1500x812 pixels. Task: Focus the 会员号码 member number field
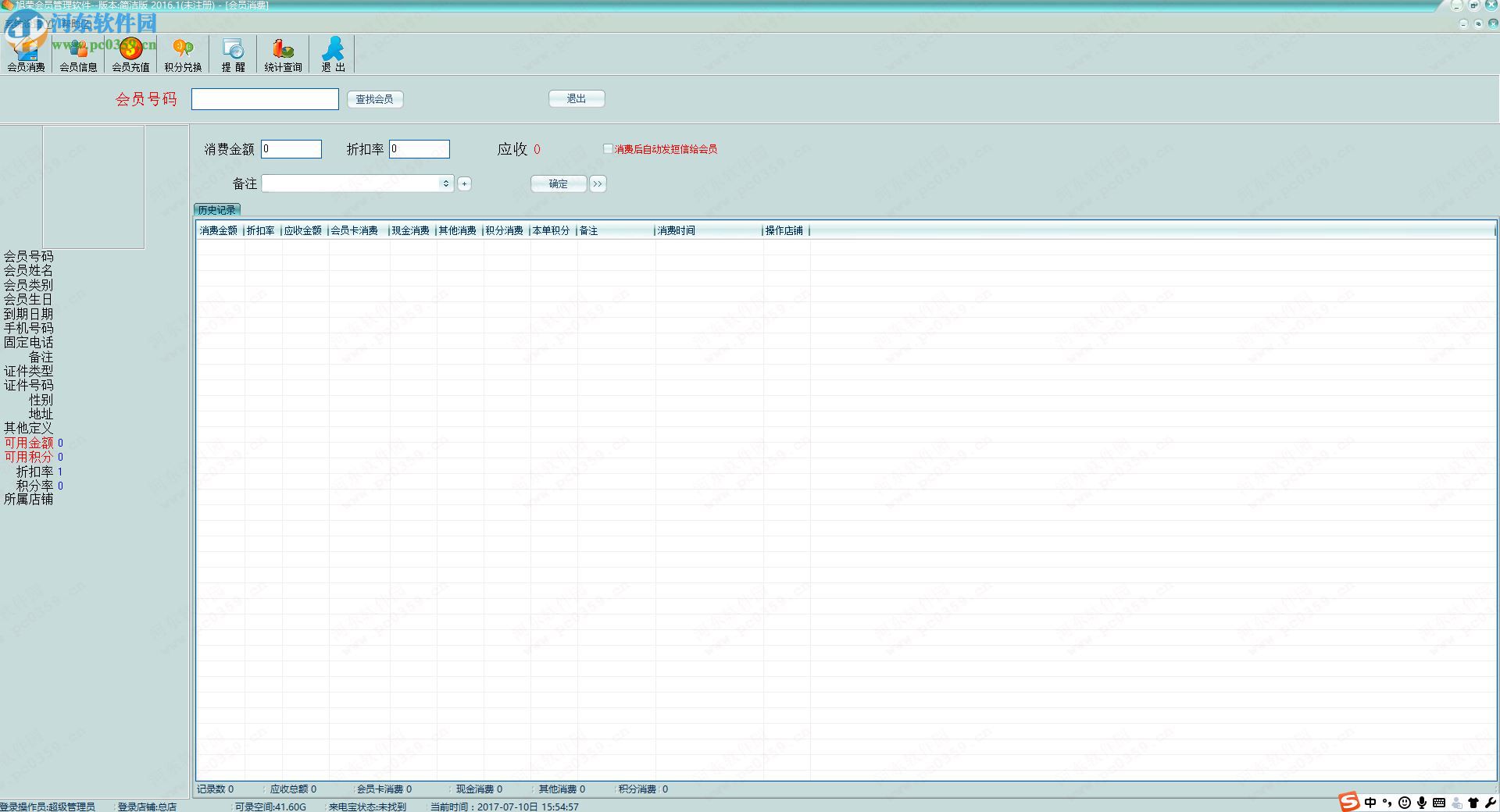coord(265,99)
